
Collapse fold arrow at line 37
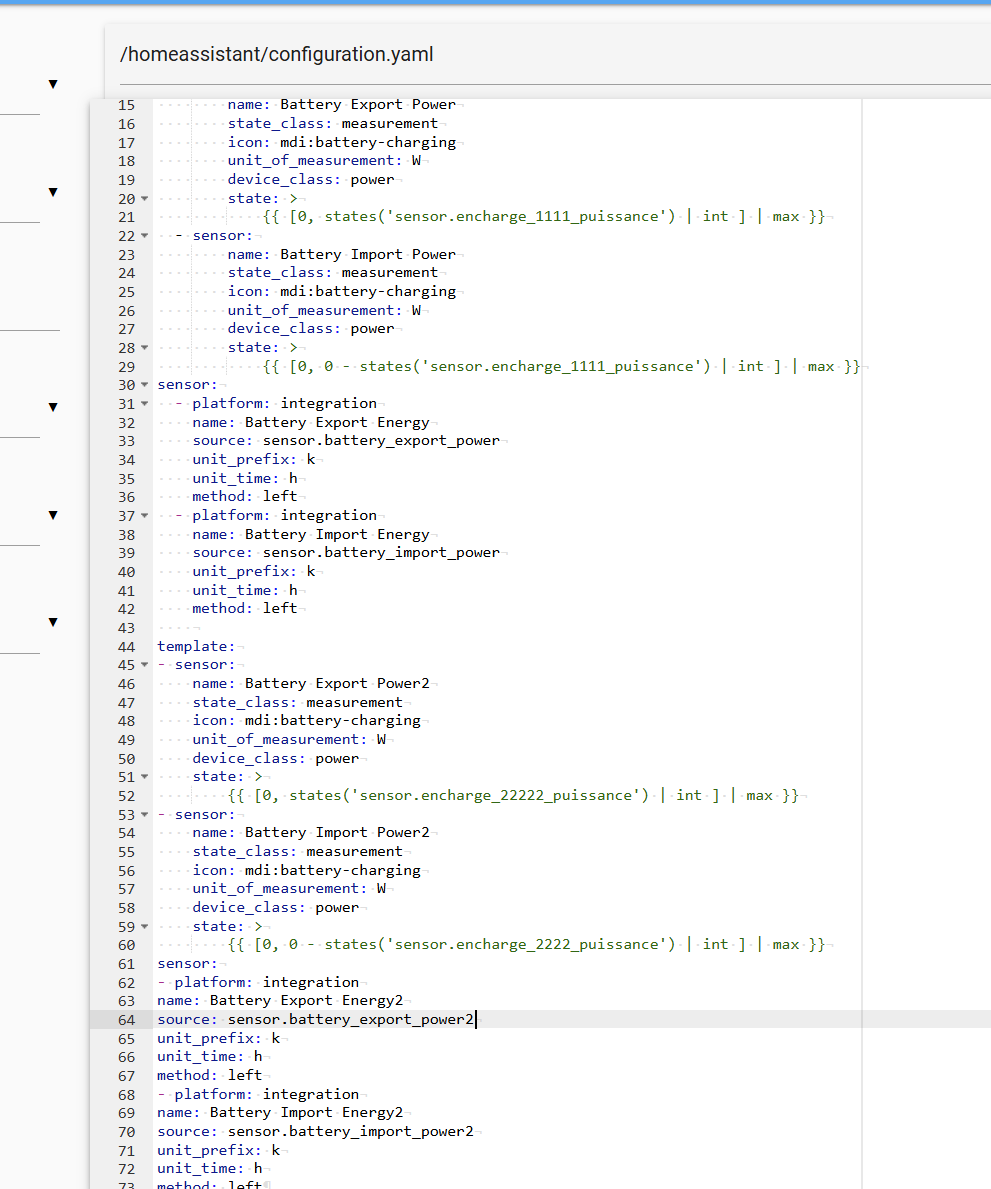pyautogui.click(x=144, y=516)
